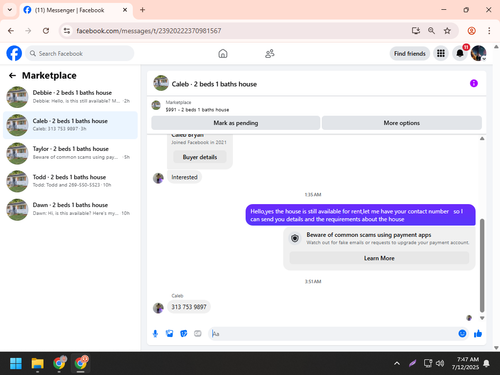Open the Friends icon in the top bar
The image size is (500, 375).
[x=269, y=53]
